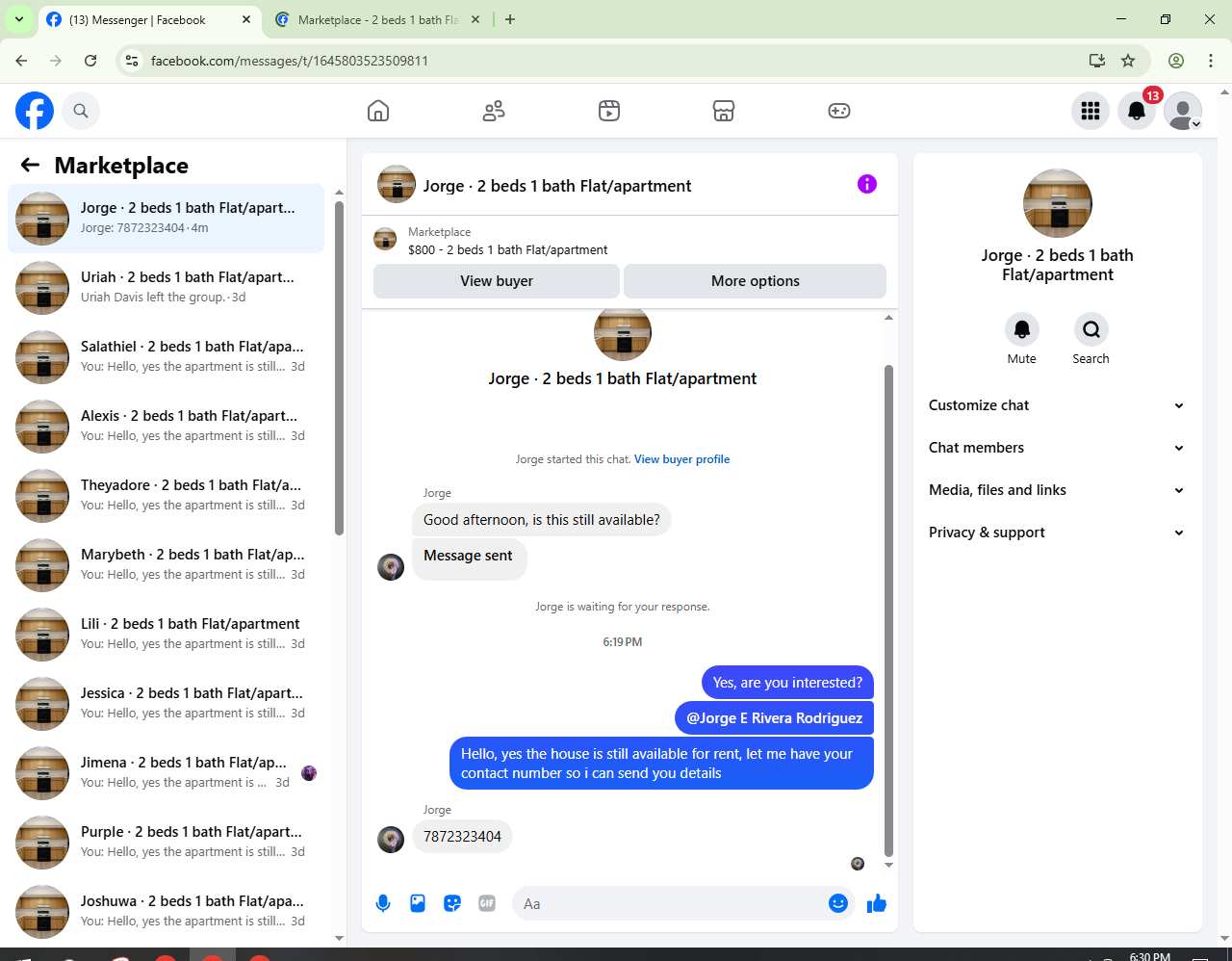
Task: Open Uriah conversation in list
Action: click(x=166, y=288)
